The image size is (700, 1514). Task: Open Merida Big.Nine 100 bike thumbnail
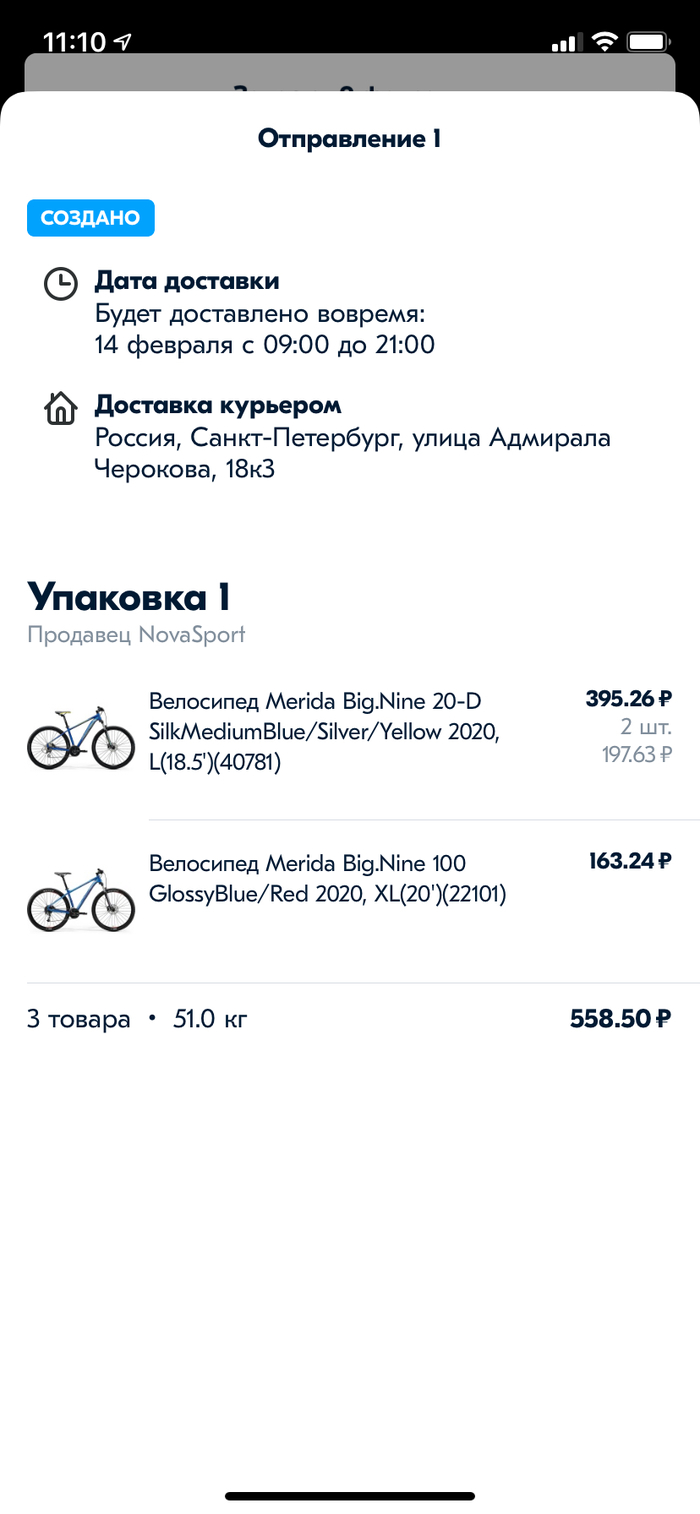pos(80,900)
